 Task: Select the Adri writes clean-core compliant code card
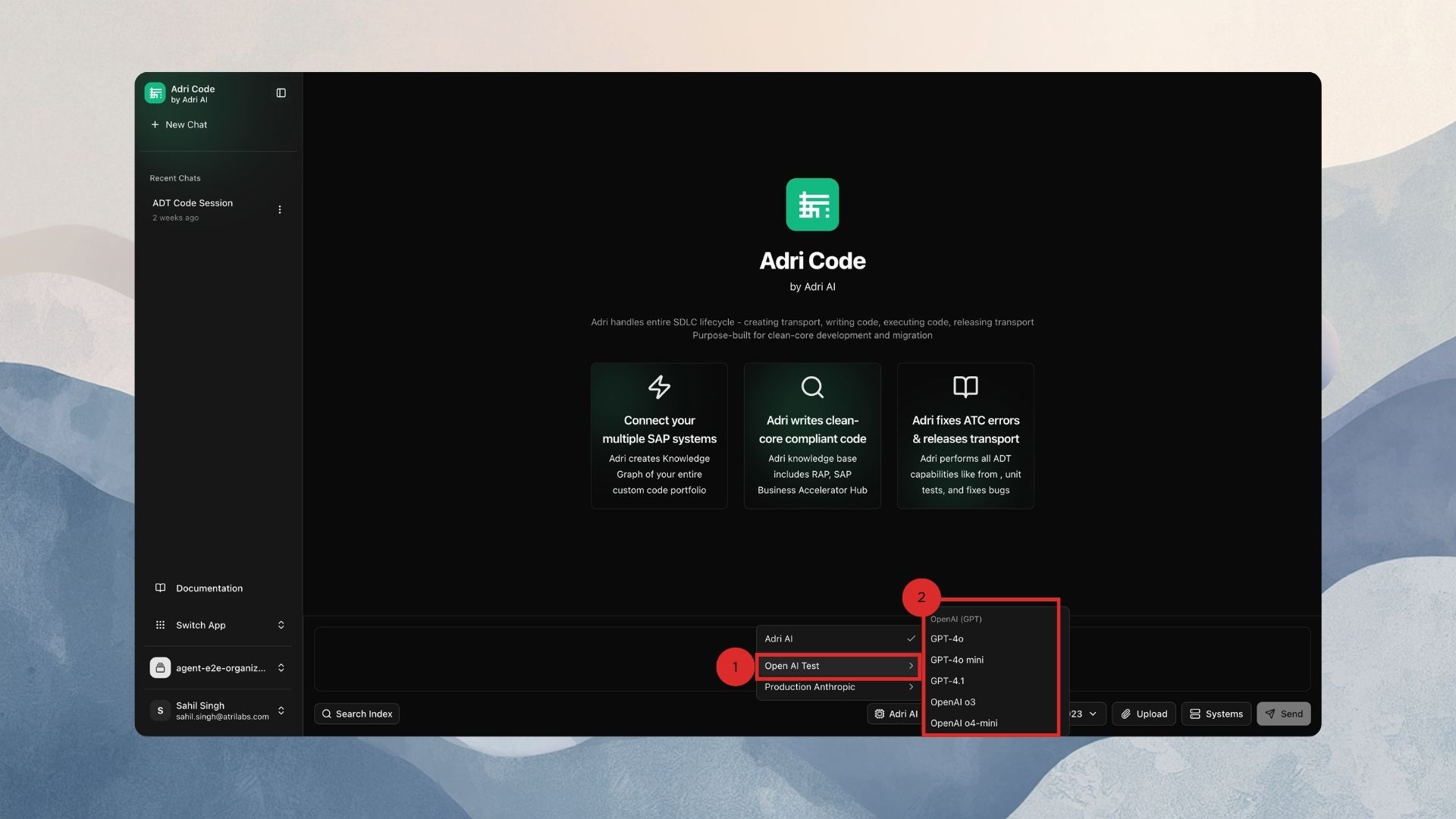812,436
